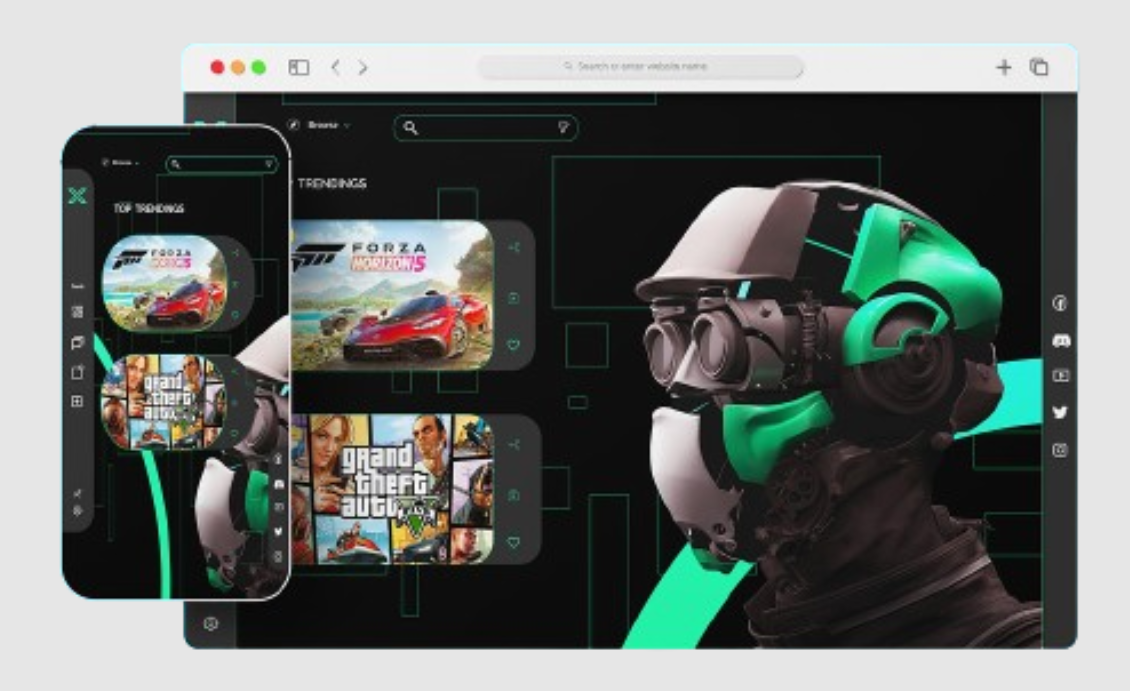Viewport: 1130px width, 691px height.
Task: Go forward using browser forward arrow
Action: [362, 67]
